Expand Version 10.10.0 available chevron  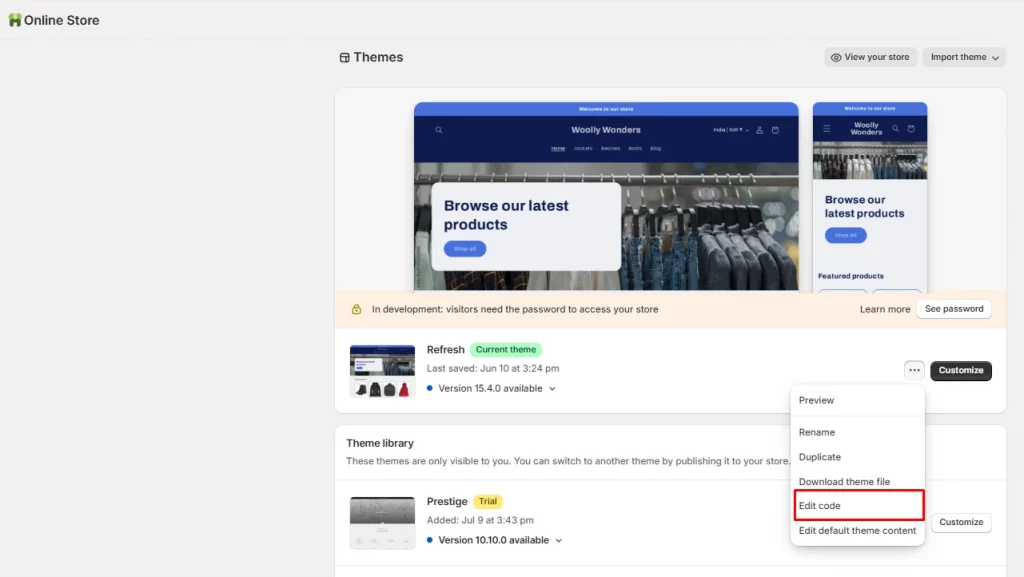[559, 540]
